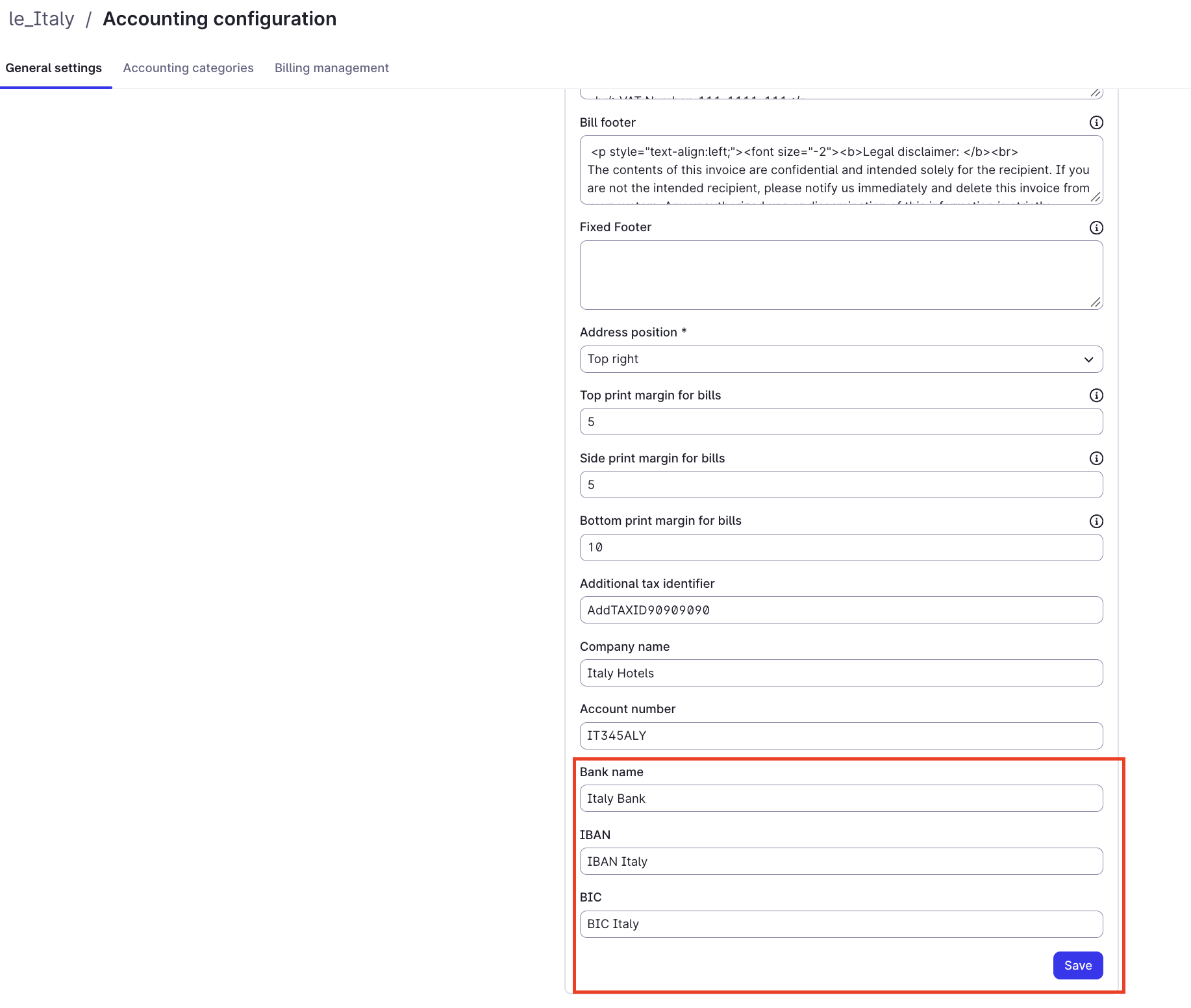Focus the empty Fixed Footer text area
Viewport: 1191px width, 1008px height.
pyautogui.click(x=841, y=275)
